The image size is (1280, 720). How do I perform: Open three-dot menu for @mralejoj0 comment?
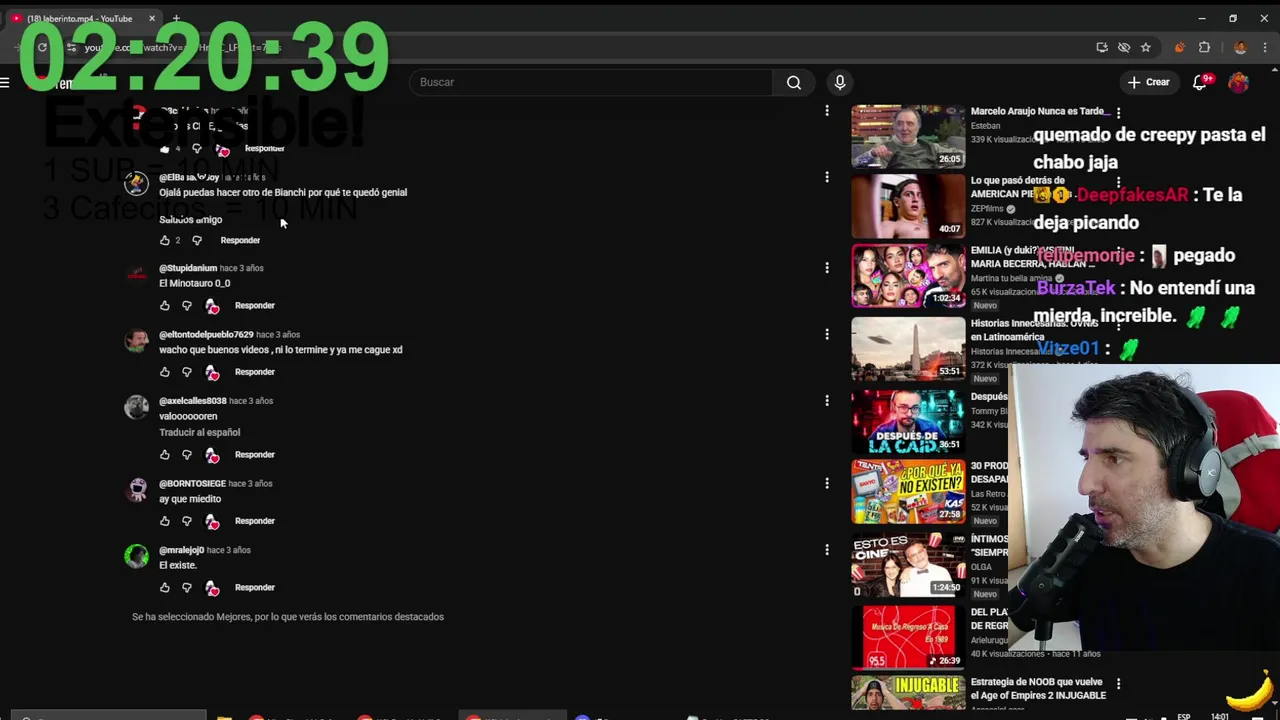(x=827, y=549)
